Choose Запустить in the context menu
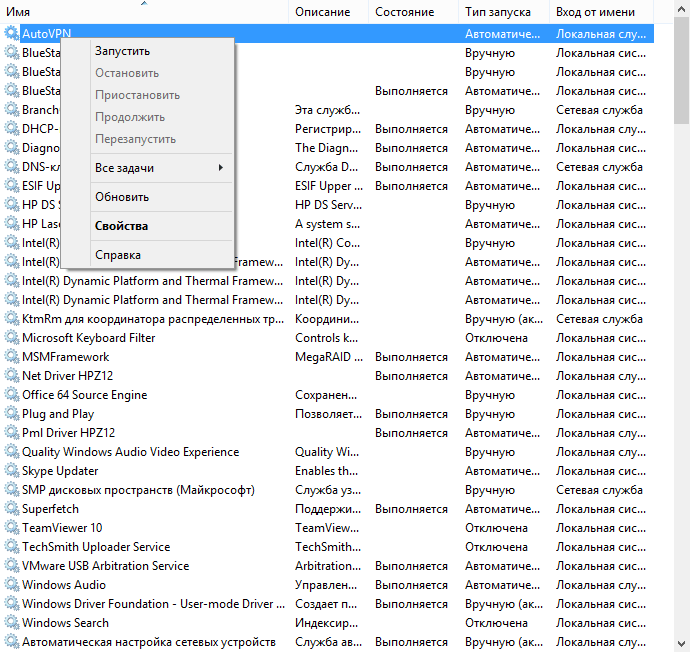The width and height of the screenshot is (690, 652). 147,51
